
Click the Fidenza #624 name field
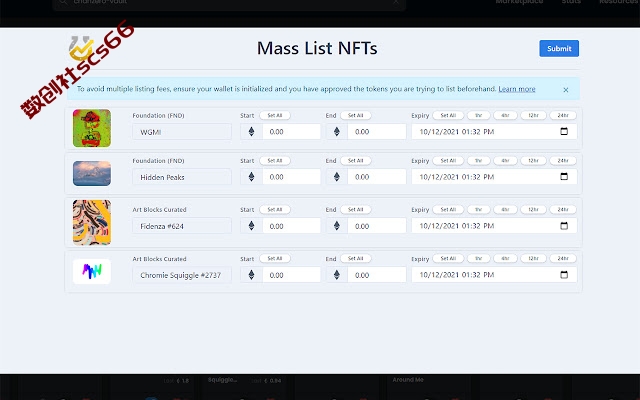tap(182, 226)
